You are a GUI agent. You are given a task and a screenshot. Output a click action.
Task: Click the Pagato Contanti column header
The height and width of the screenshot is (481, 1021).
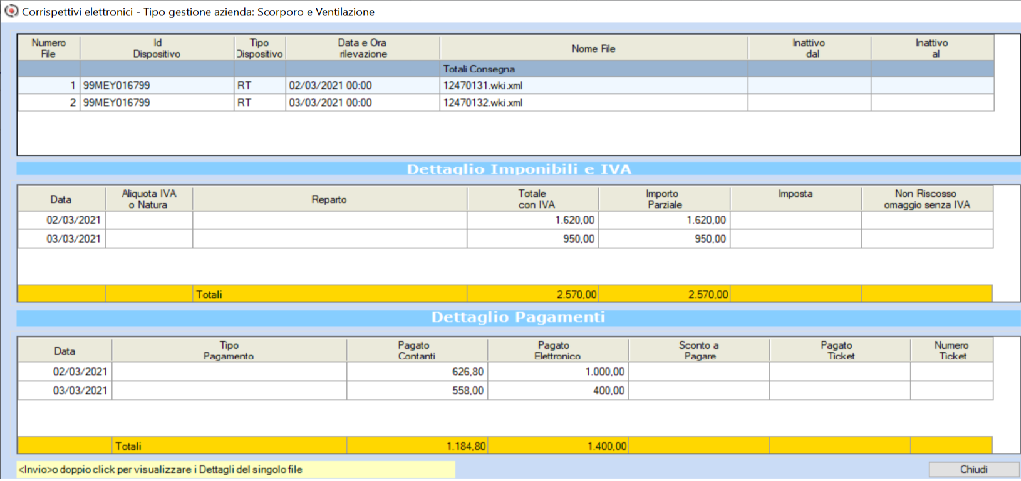(x=417, y=350)
